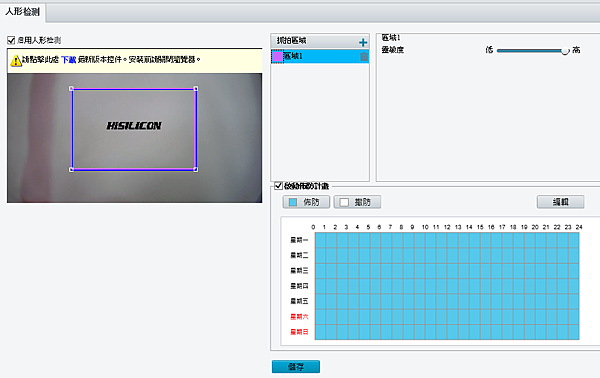This screenshot has width=600, height=378.
Task: Open the 人形检测 tab
Action: [23, 12]
